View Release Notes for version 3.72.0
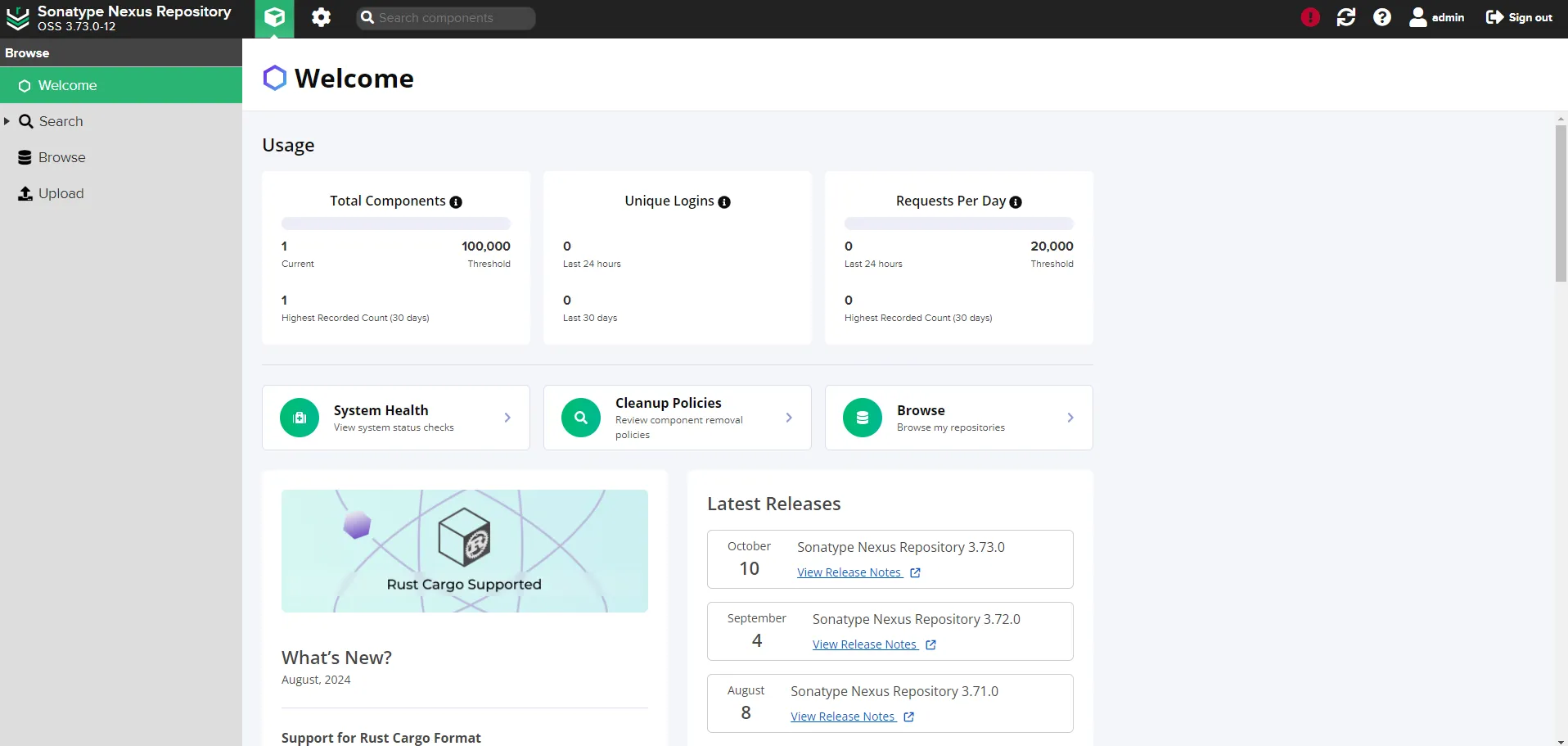Screen dimensions: 1568x746 [865, 644]
